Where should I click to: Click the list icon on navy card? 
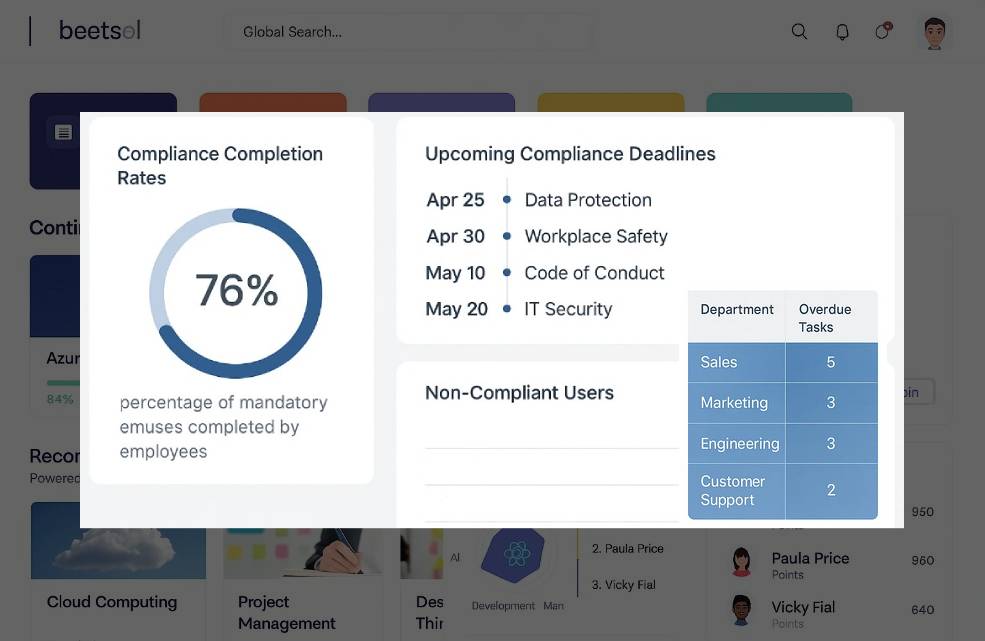(63, 132)
